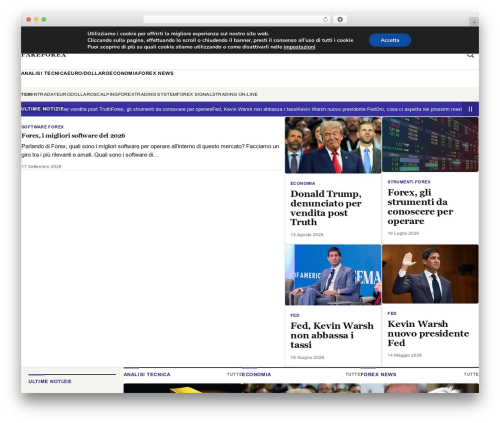Pause the news ticker
The height and width of the screenshot is (423, 500).
[x=470, y=109]
